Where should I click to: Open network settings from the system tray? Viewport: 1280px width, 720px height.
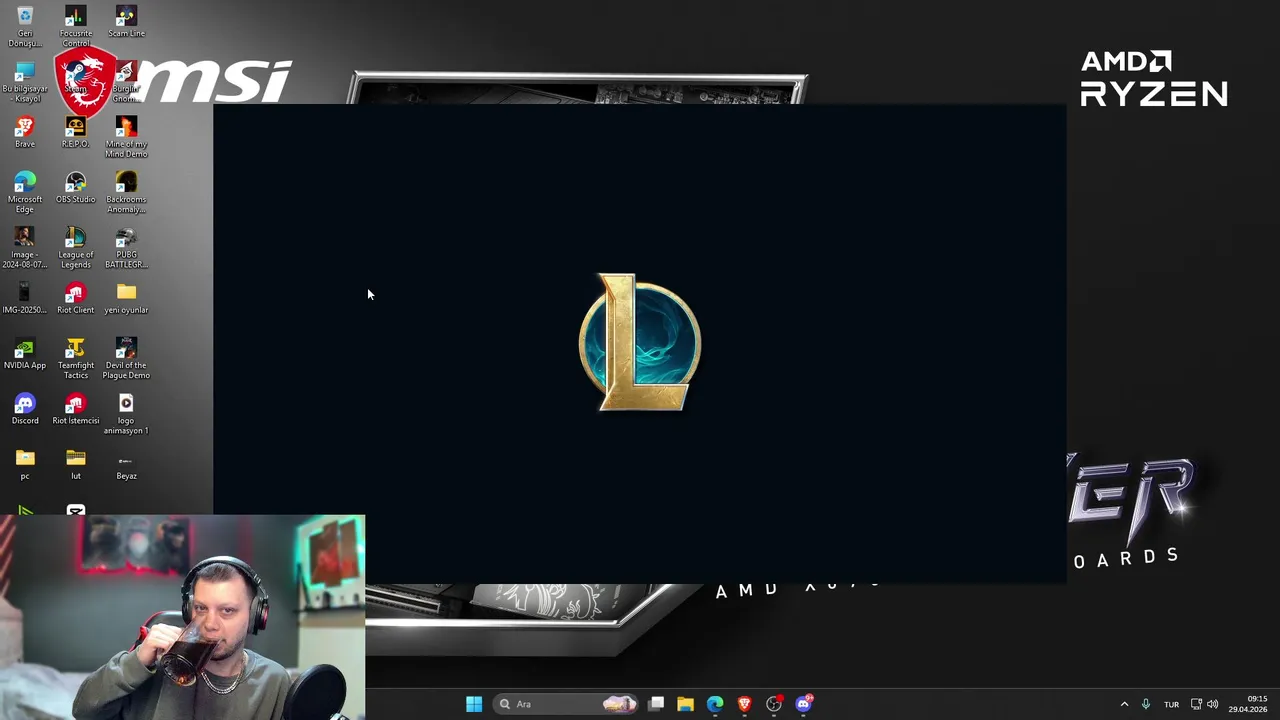coord(1196,704)
